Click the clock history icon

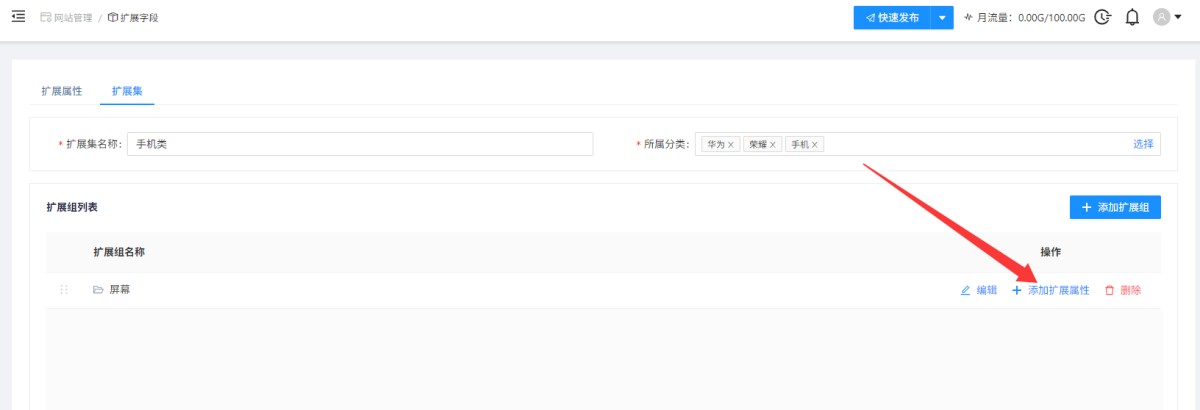pos(1103,17)
